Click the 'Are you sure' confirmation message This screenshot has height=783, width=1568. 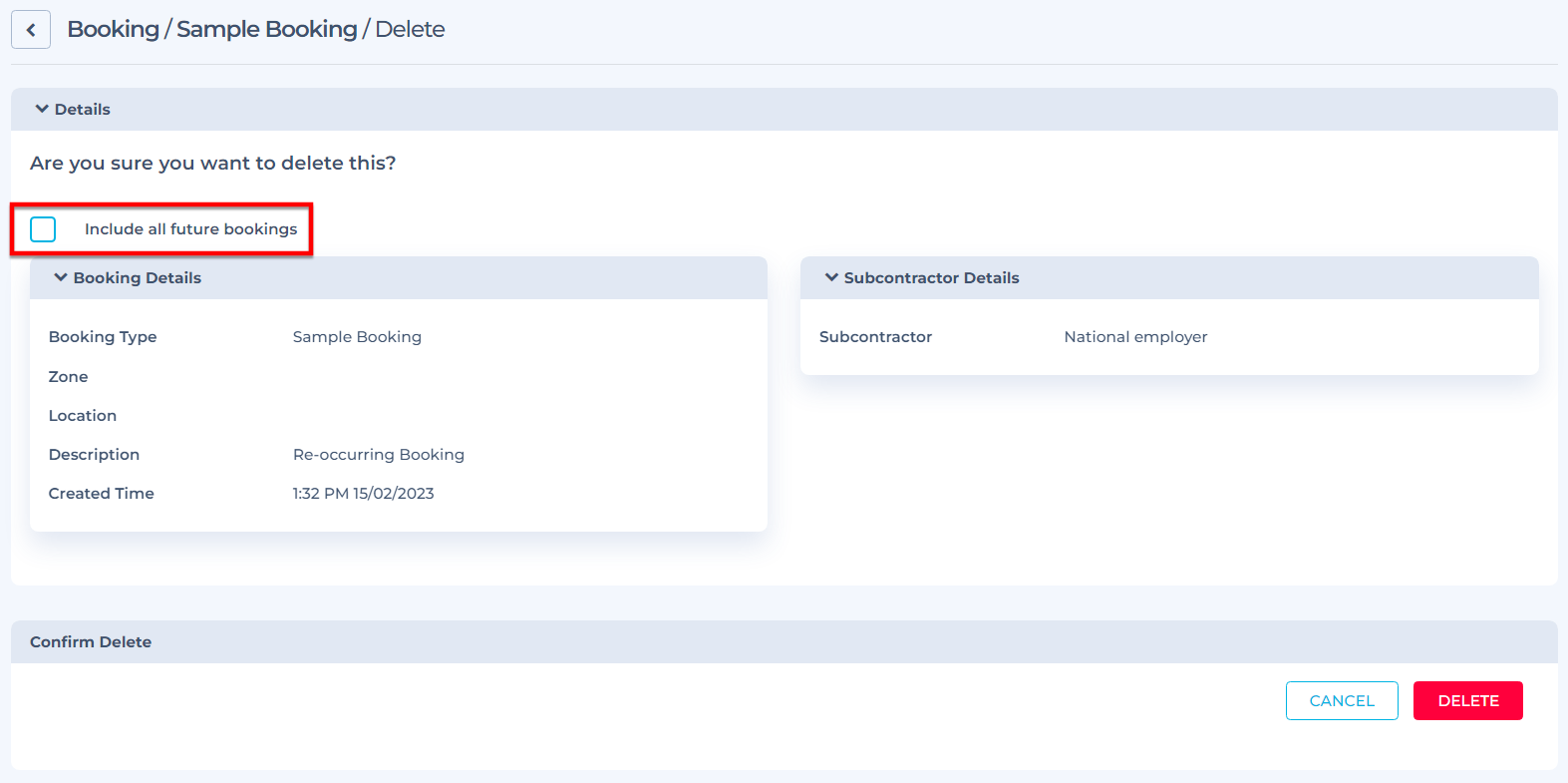[x=212, y=164]
